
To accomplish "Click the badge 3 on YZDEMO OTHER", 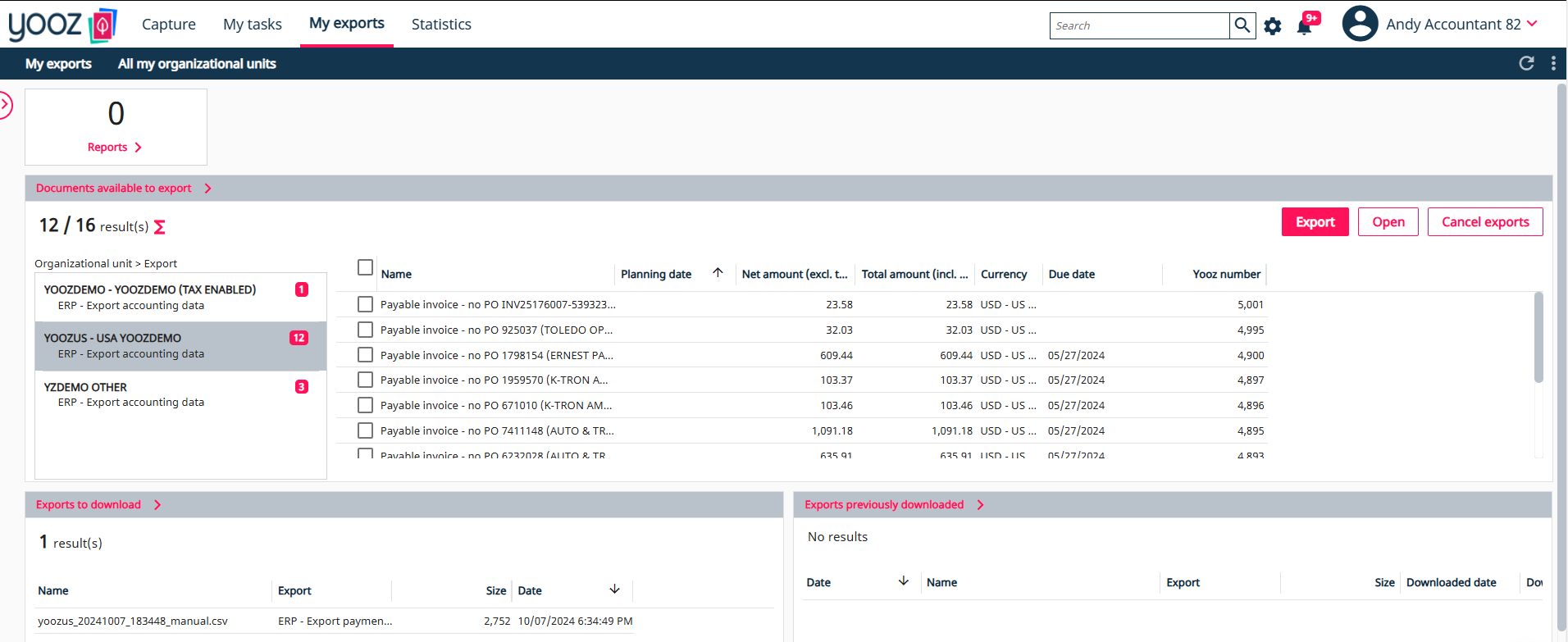I will coord(302,387).
